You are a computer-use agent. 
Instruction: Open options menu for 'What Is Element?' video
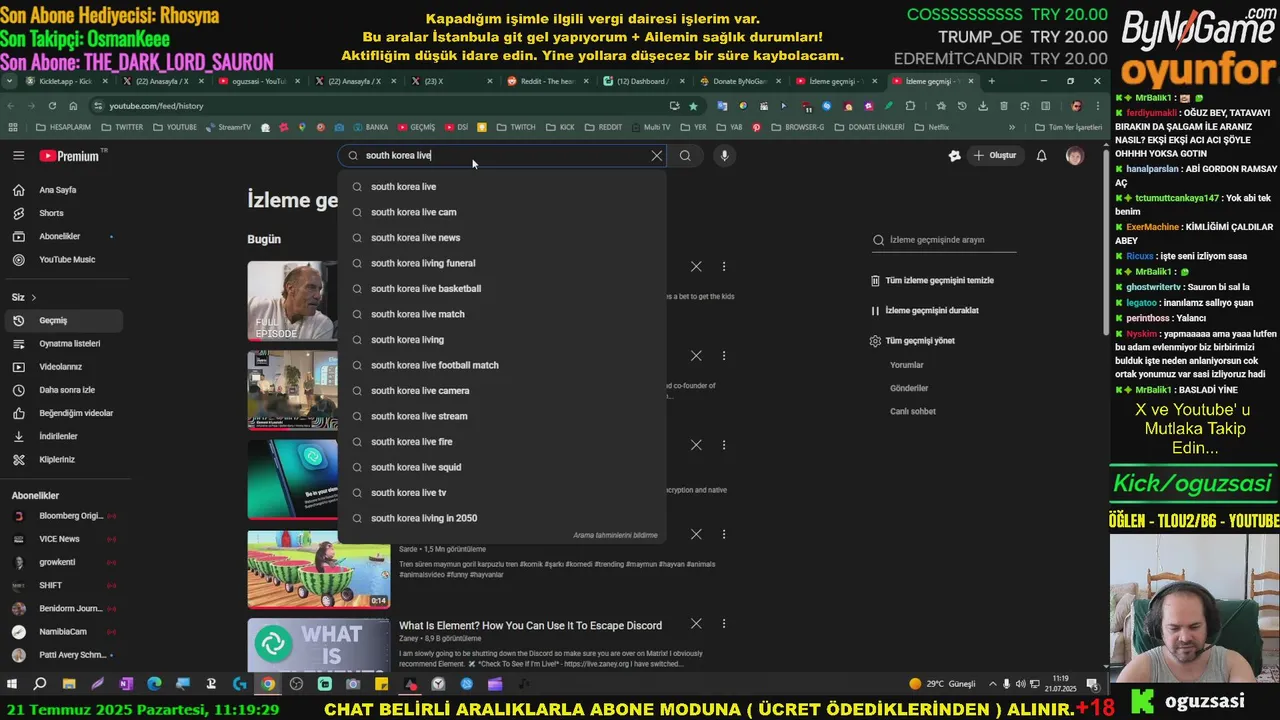pyautogui.click(x=724, y=624)
